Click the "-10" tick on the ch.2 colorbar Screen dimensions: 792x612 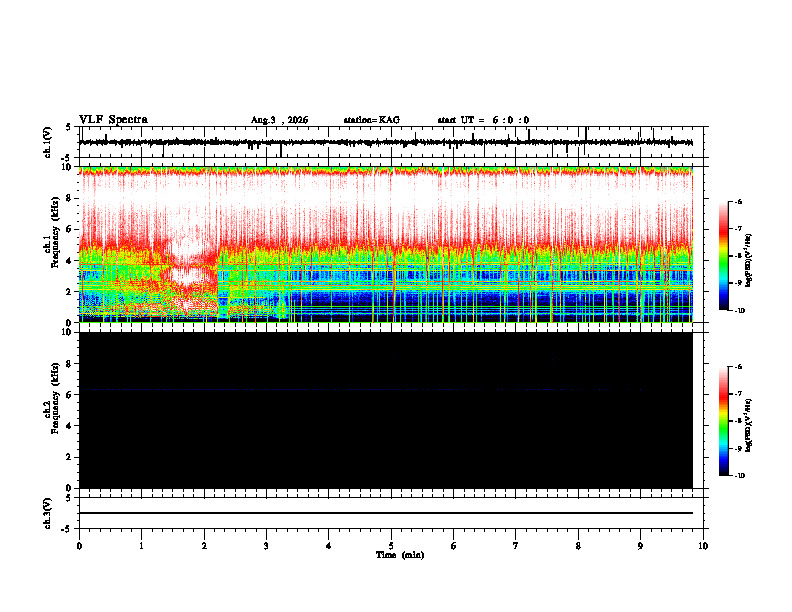coord(739,476)
